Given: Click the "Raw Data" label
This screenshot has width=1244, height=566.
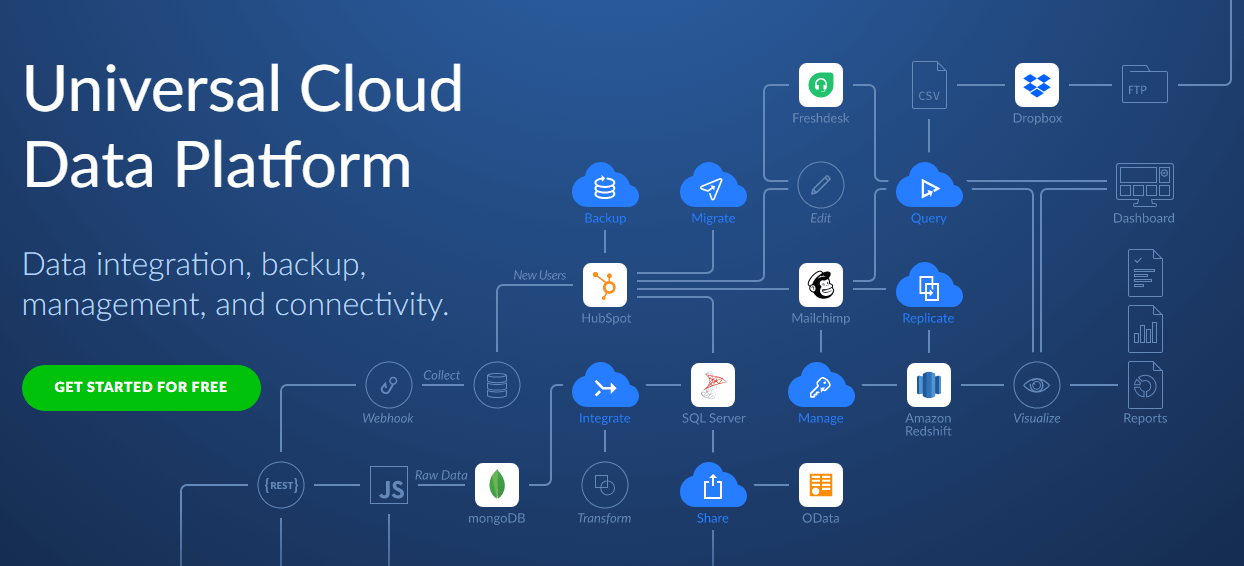Looking at the screenshot, I should point(441,475).
